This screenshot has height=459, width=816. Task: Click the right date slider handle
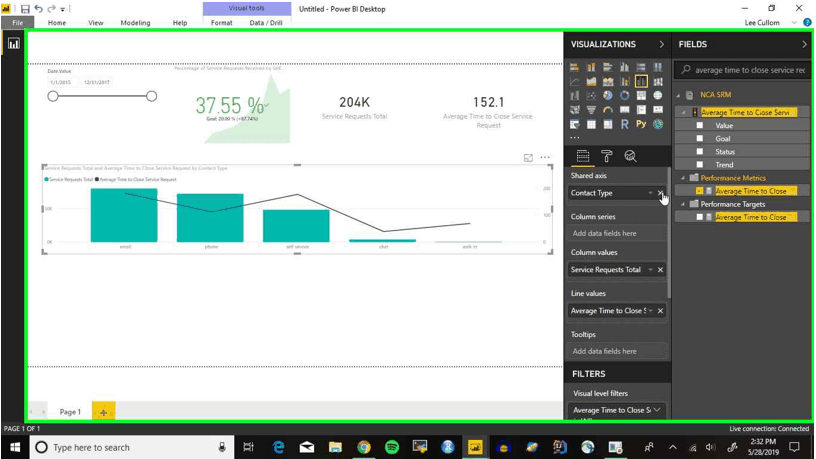click(151, 96)
